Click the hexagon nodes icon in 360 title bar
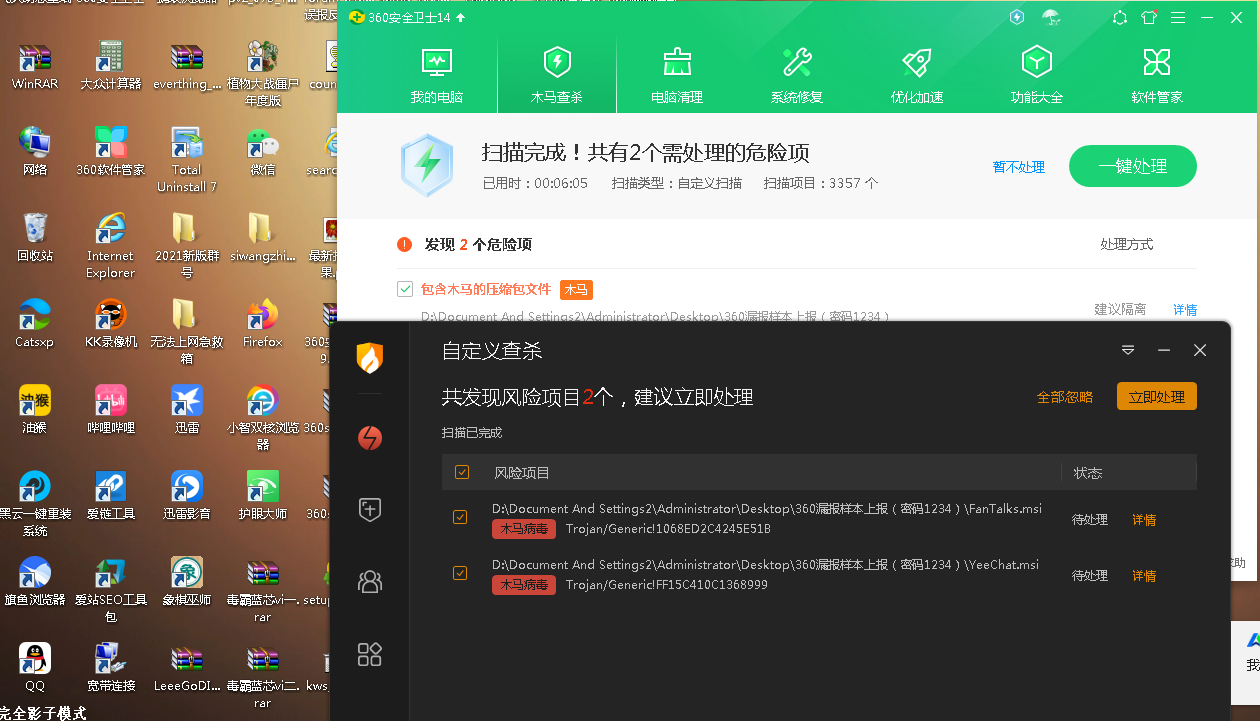The width and height of the screenshot is (1260, 721). [1120, 17]
